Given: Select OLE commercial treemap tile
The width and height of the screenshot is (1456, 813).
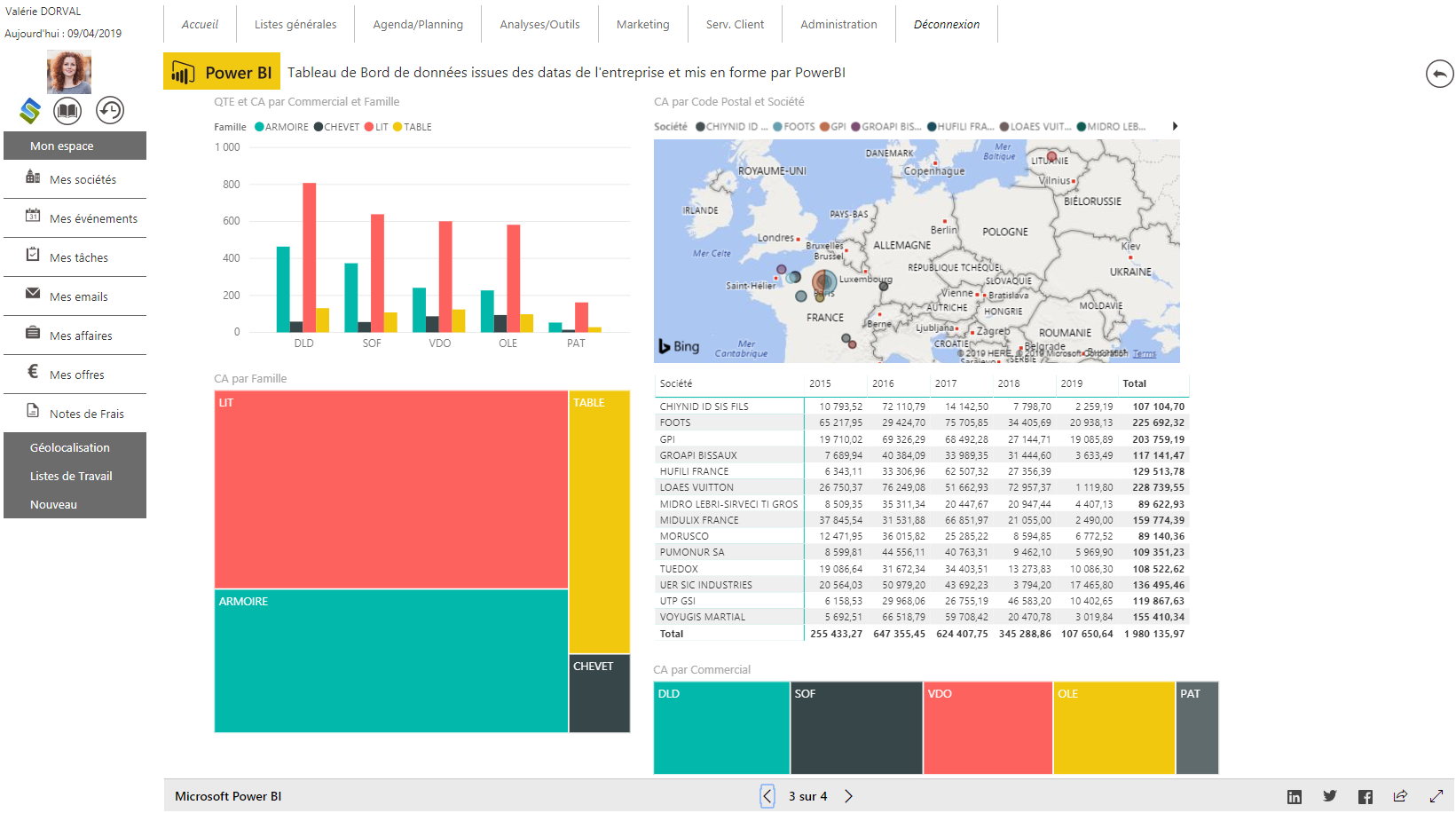Looking at the screenshot, I should pyautogui.click(x=1114, y=728).
